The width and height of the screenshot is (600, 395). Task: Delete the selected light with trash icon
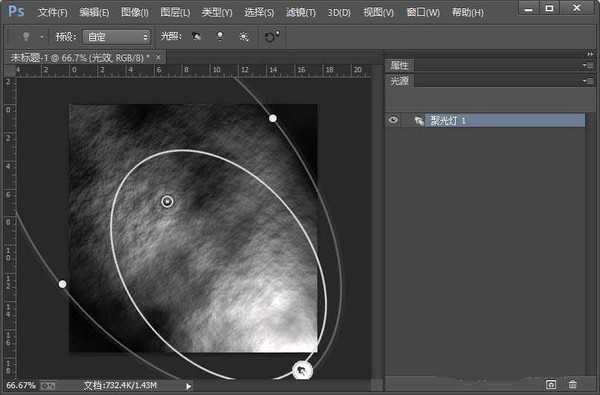coord(572,384)
